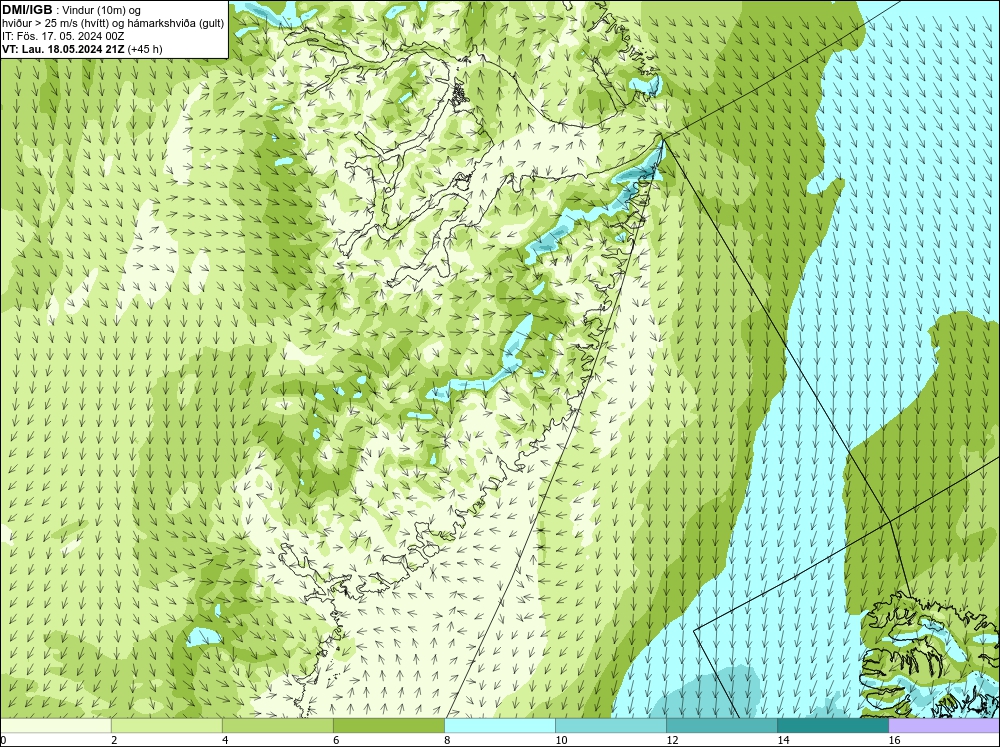Image resolution: width=1000 pixels, height=747 pixels.
Task: Click the scale label '4'
Action: click(225, 740)
